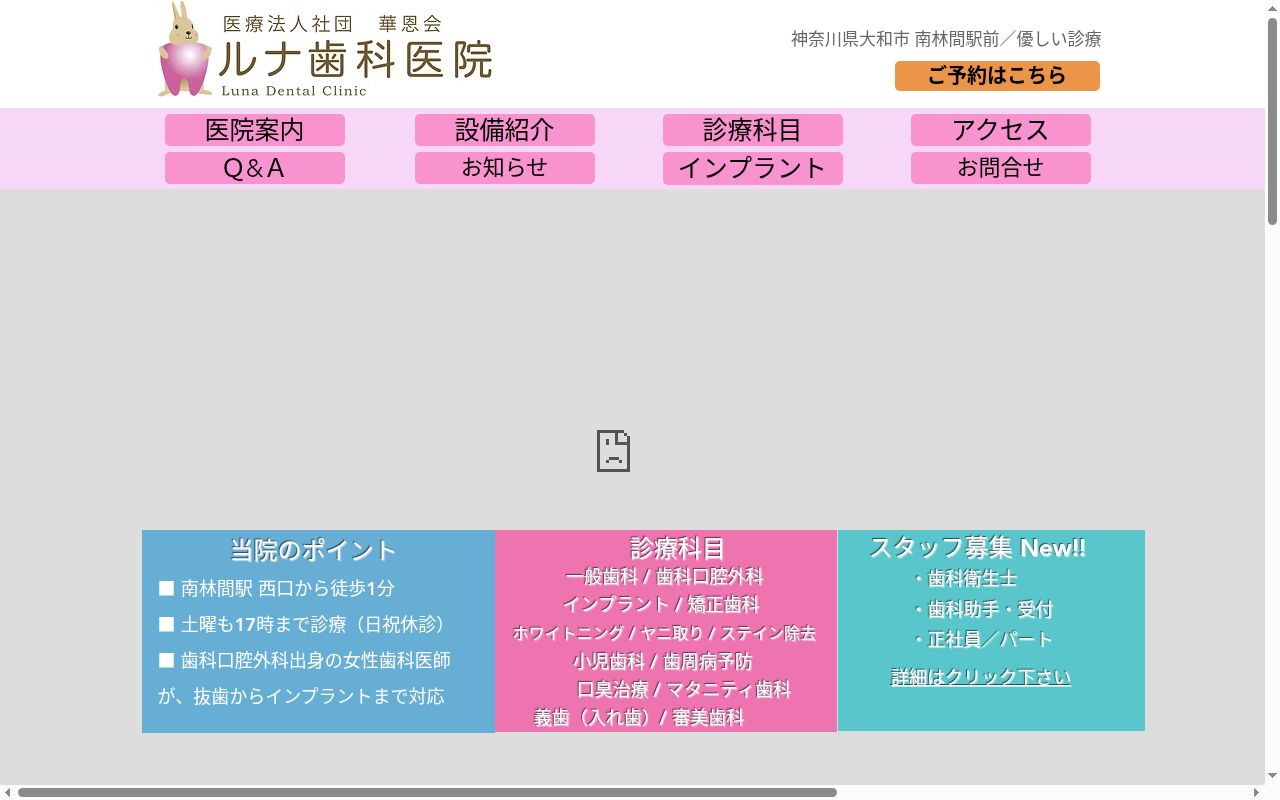Click the scroll up arrow
This screenshot has height=800, width=1280.
(x=1272, y=7)
